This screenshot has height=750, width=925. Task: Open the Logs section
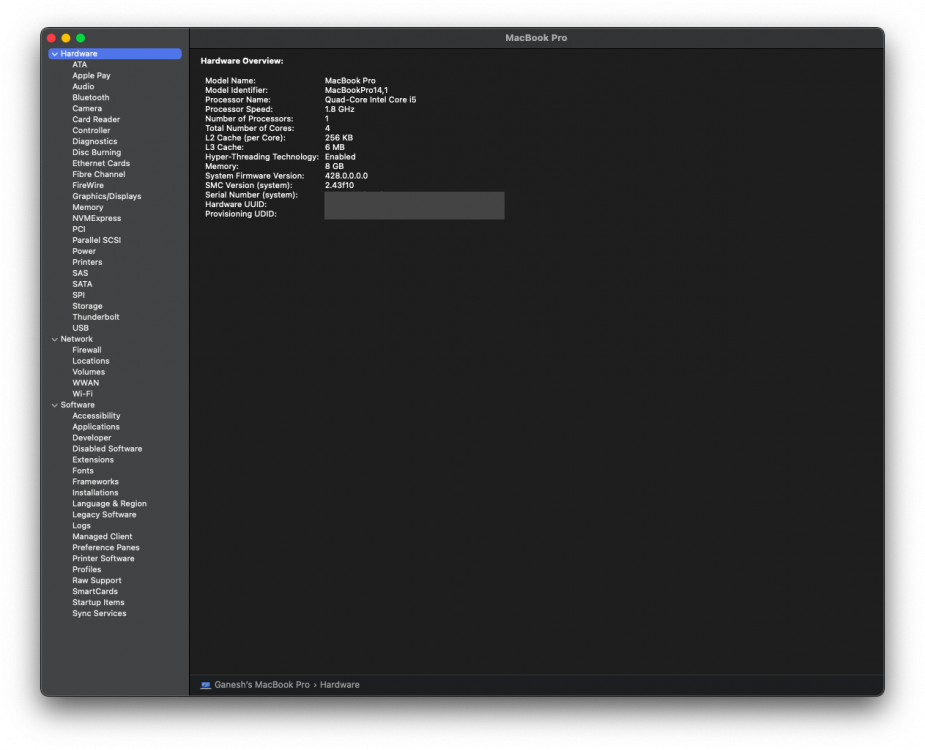click(x=81, y=526)
